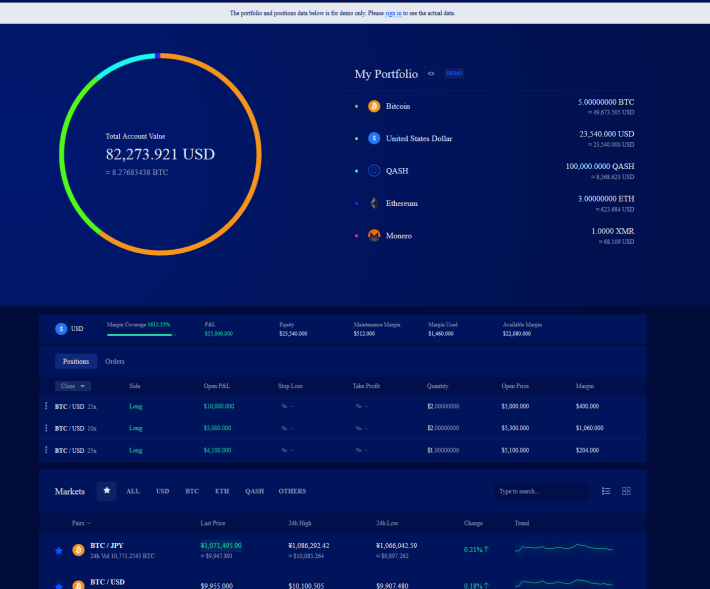Viewport: 710px width, 589px height.
Task: Click the Monero coin icon
Action: (374, 235)
